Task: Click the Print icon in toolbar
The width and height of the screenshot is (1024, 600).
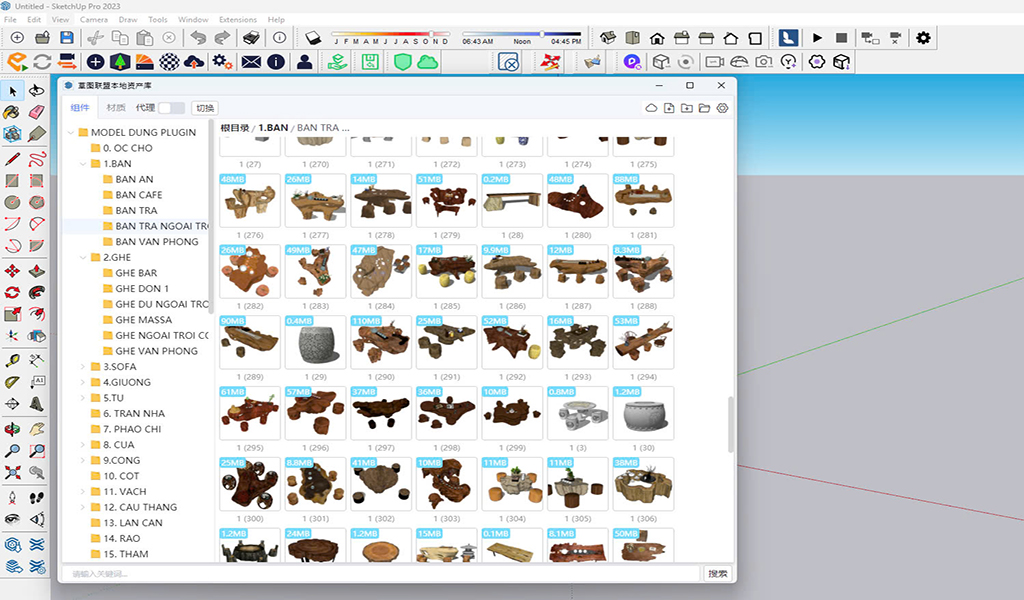Action: (252, 38)
